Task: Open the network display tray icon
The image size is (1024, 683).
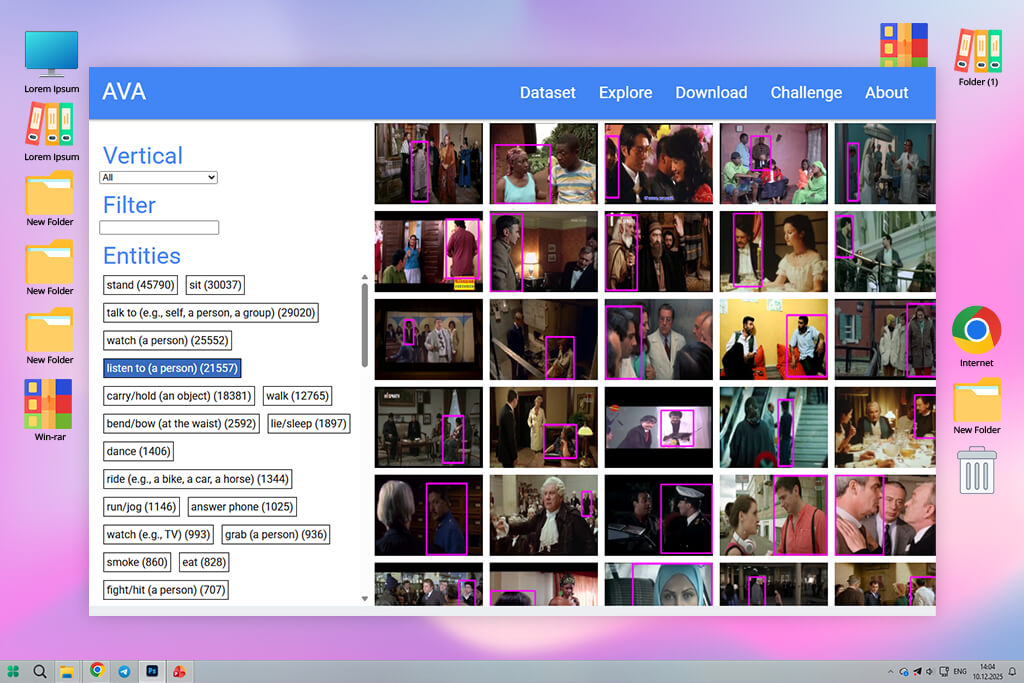Action: tap(944, 671)
